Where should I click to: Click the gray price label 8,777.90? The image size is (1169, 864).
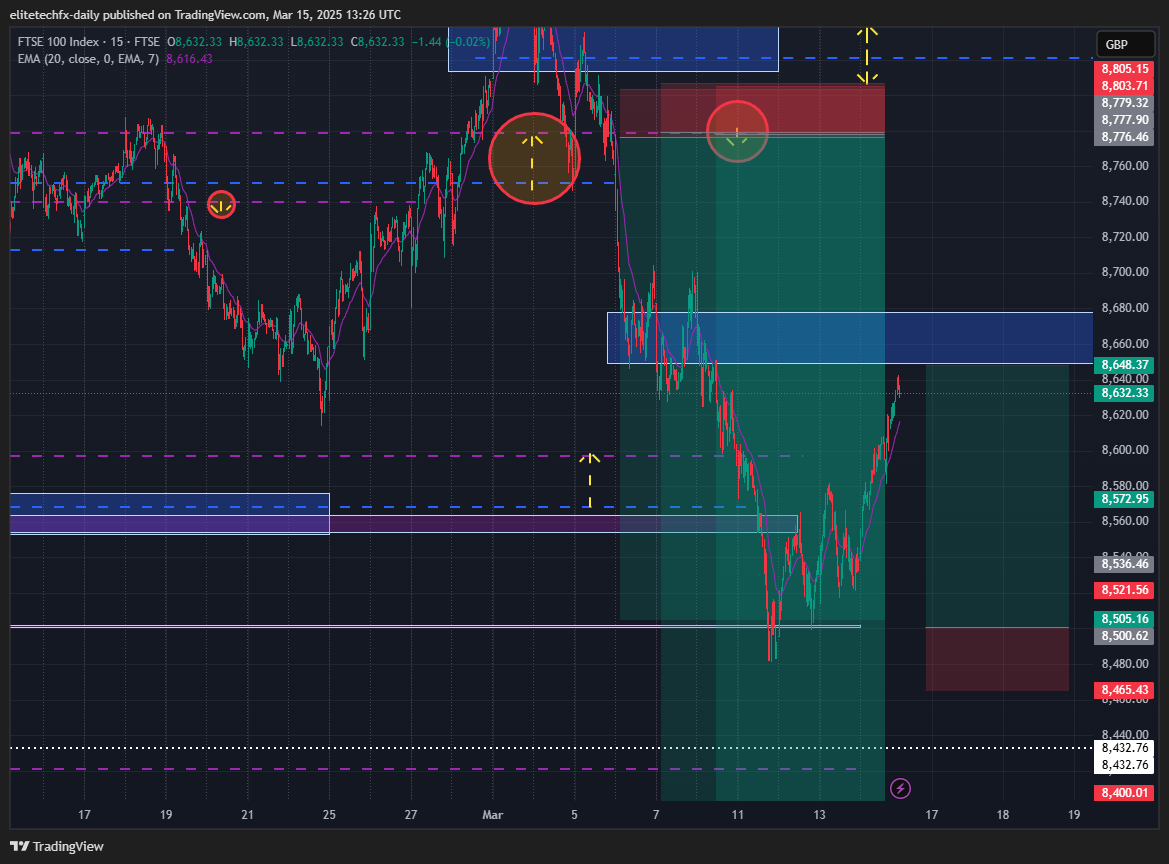1124,120
